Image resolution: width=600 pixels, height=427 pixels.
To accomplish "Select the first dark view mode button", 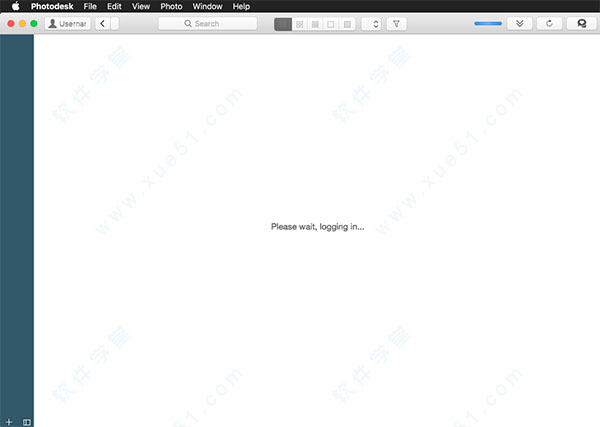I will pos(283,24).
